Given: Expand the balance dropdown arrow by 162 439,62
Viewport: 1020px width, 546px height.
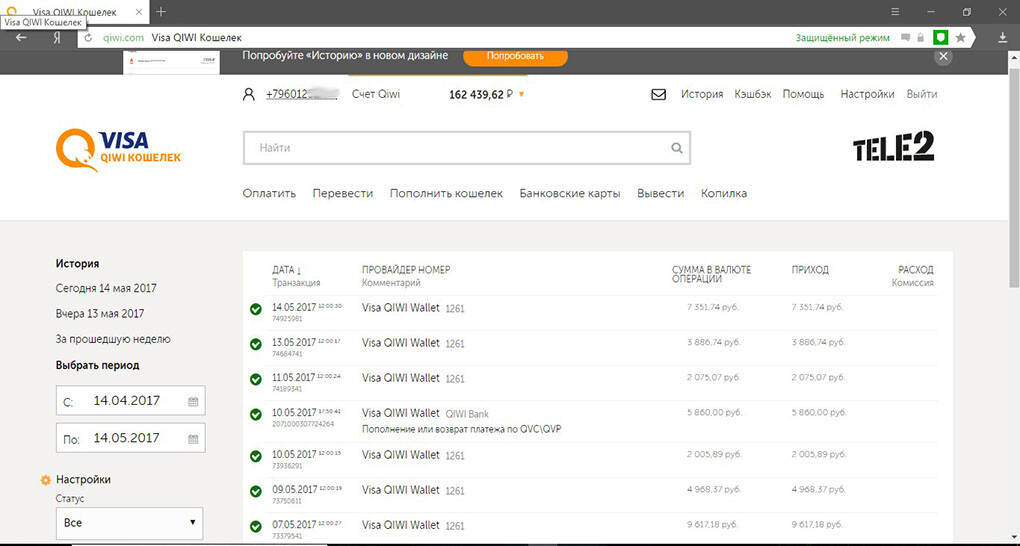Looking at the screenshot, I should (521, 95).
